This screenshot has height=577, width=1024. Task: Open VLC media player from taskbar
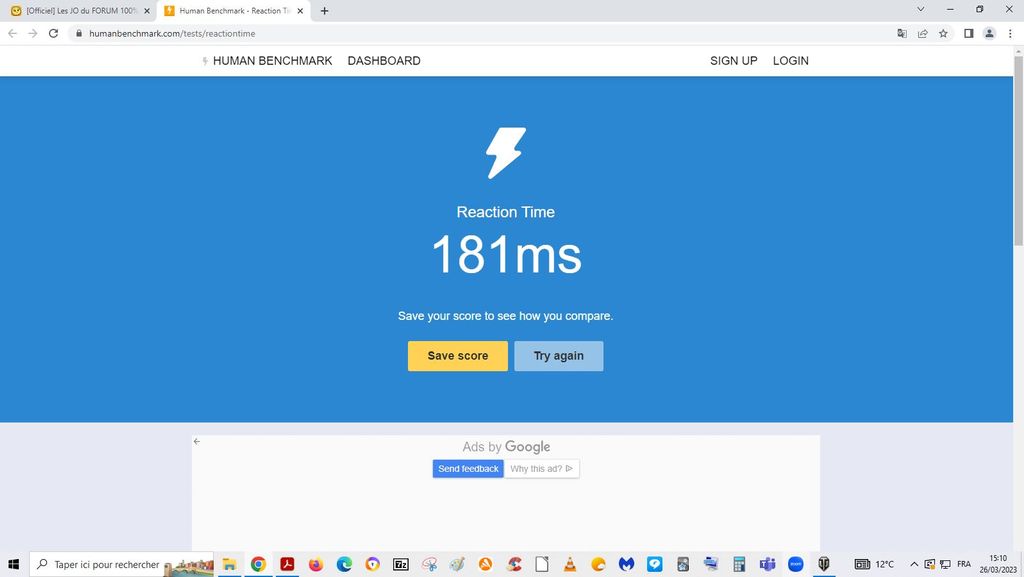click(570, 564)
